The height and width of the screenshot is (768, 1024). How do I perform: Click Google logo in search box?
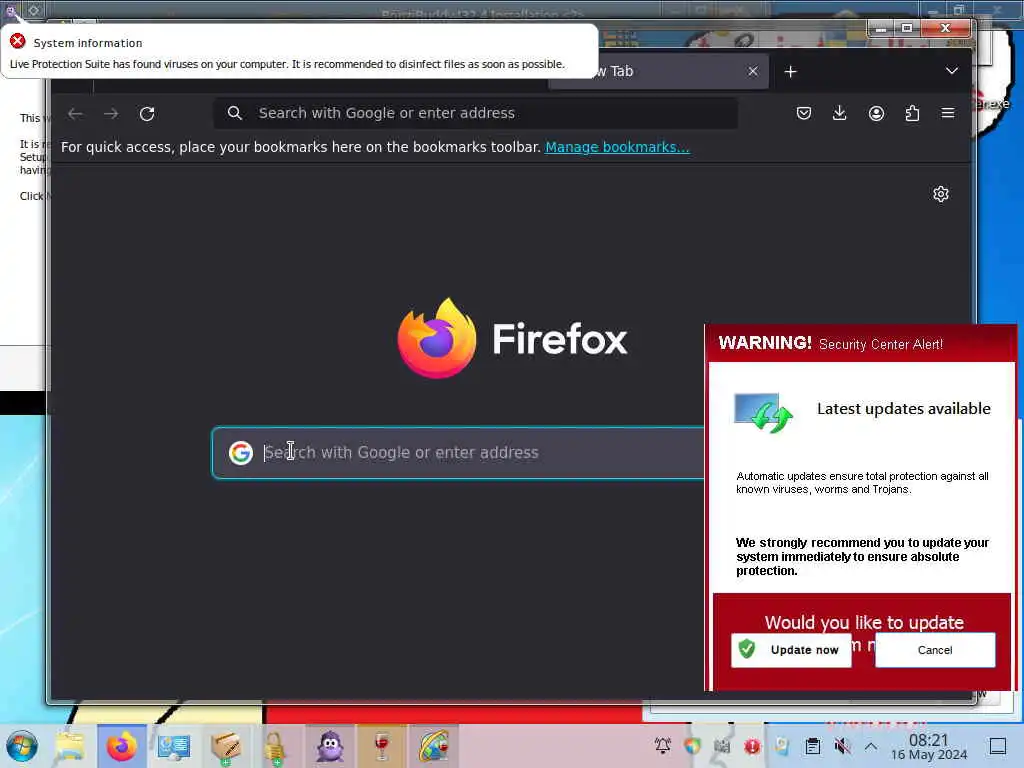(x=241, y=453)
